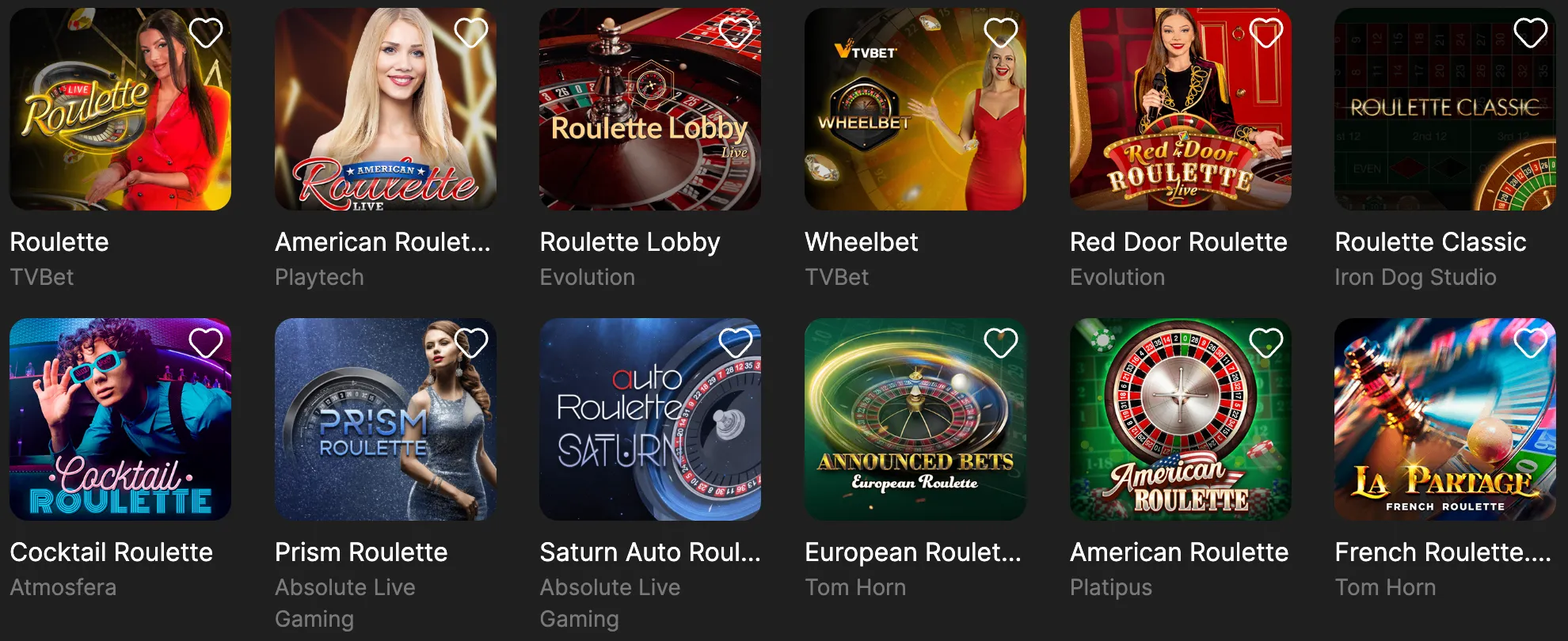The width and height of the screenshot is (1568, 641).
Task: Favorite the Roulette Lobby game
Action: click(x=736, y=32)
